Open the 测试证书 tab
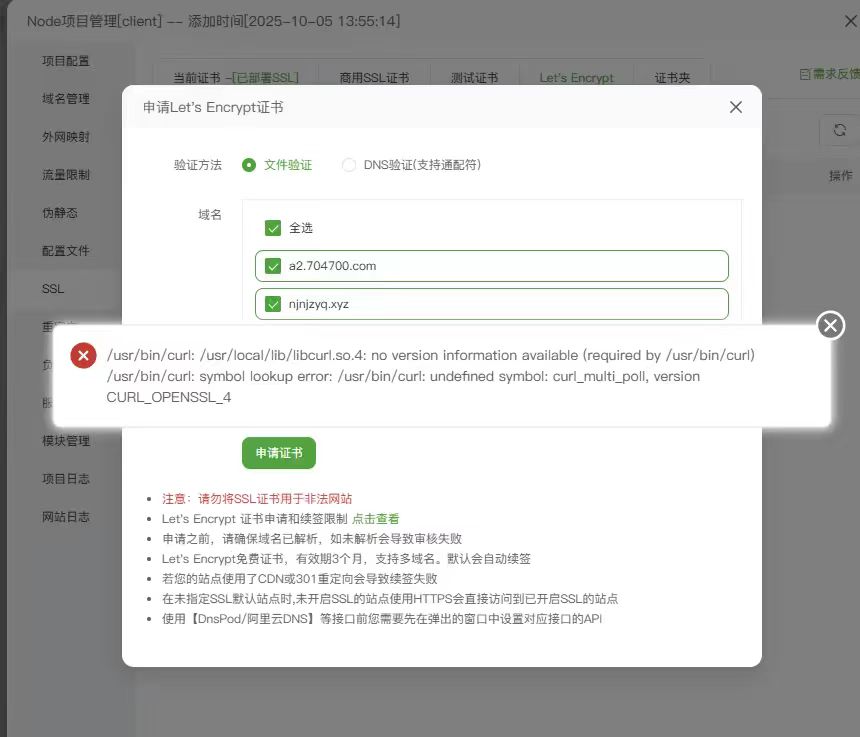This screenshot has height=737, width=860. [474, 76]
